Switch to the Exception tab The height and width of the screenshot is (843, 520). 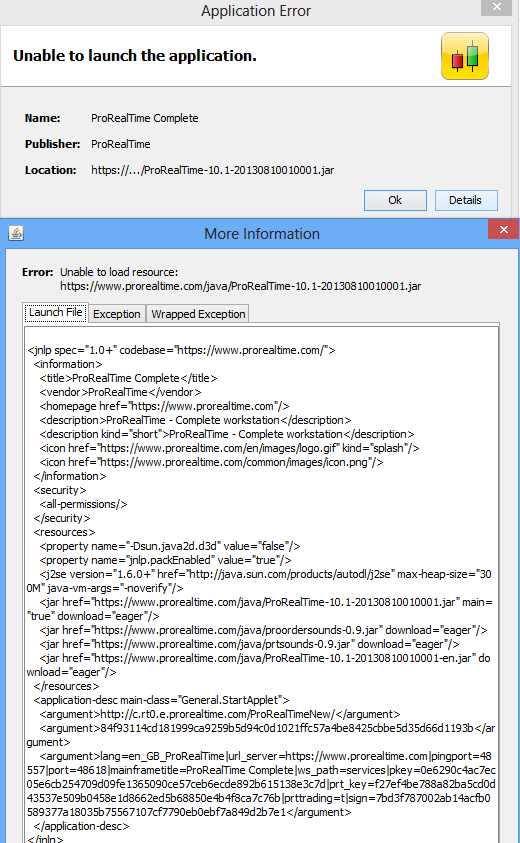(116, 314)
